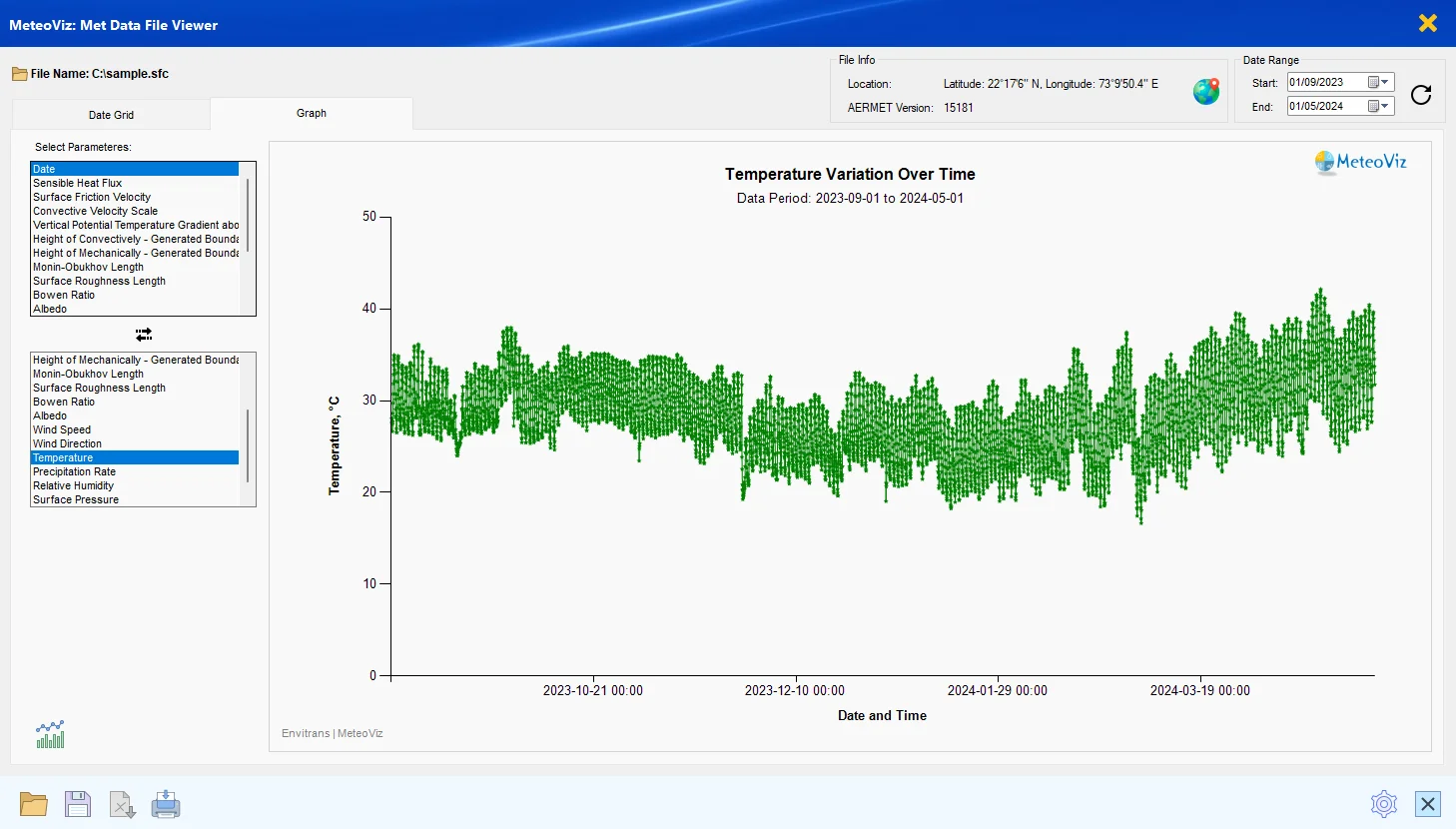Click the Start date input field
1456x829 pixels.
coord(1324,83)
